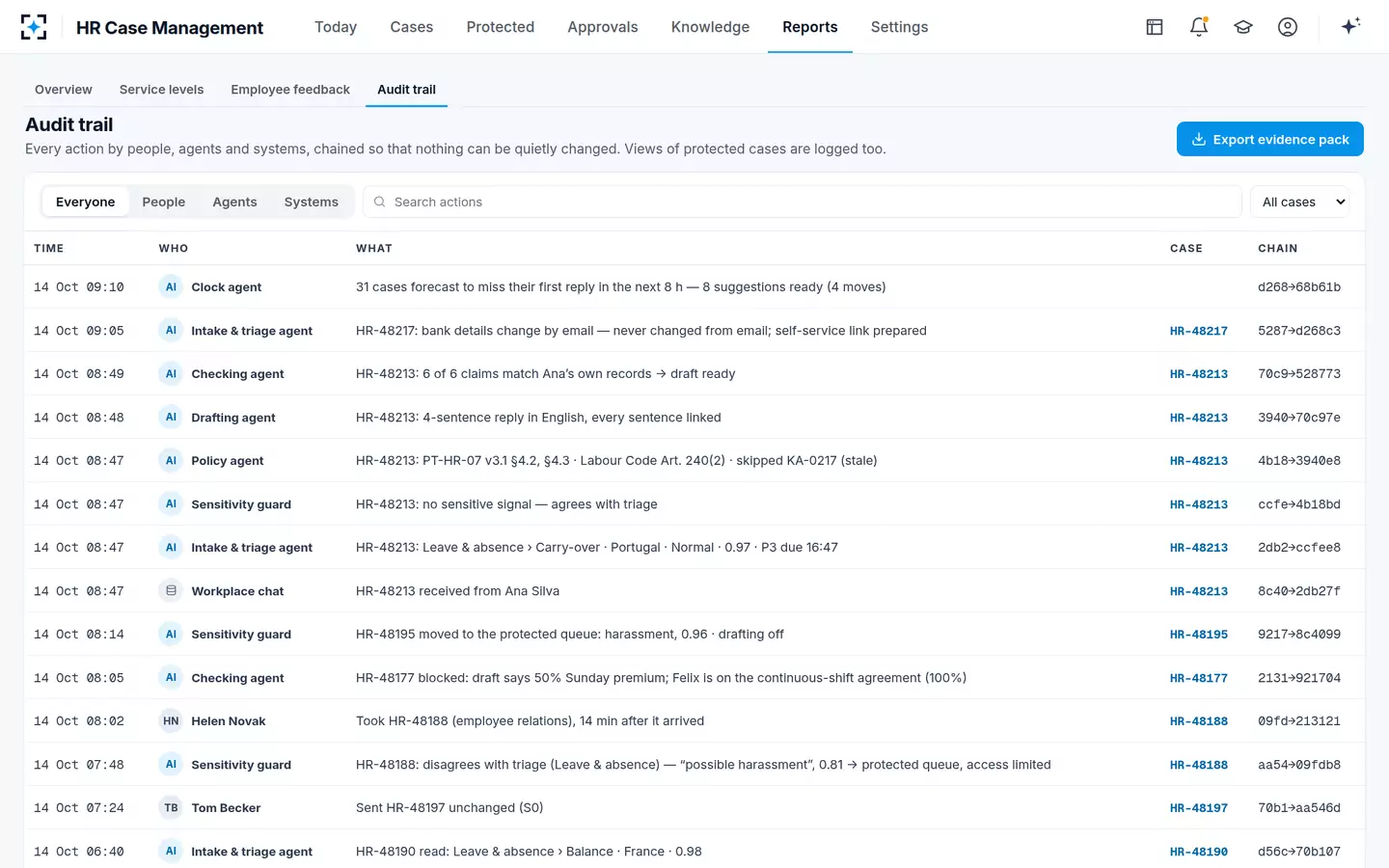
Task: Switch to the Overview sub-tab
Action: click(64, 90)
